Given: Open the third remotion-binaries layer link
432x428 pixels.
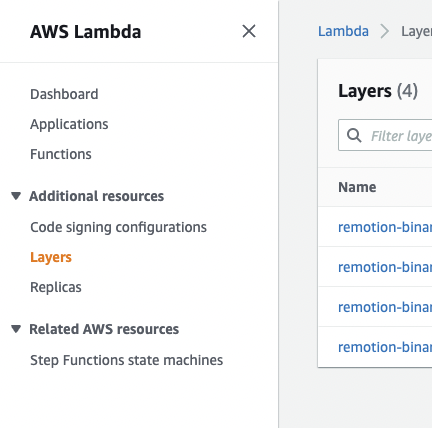Looking at the screenshot, I should click(x=385, y=307).
